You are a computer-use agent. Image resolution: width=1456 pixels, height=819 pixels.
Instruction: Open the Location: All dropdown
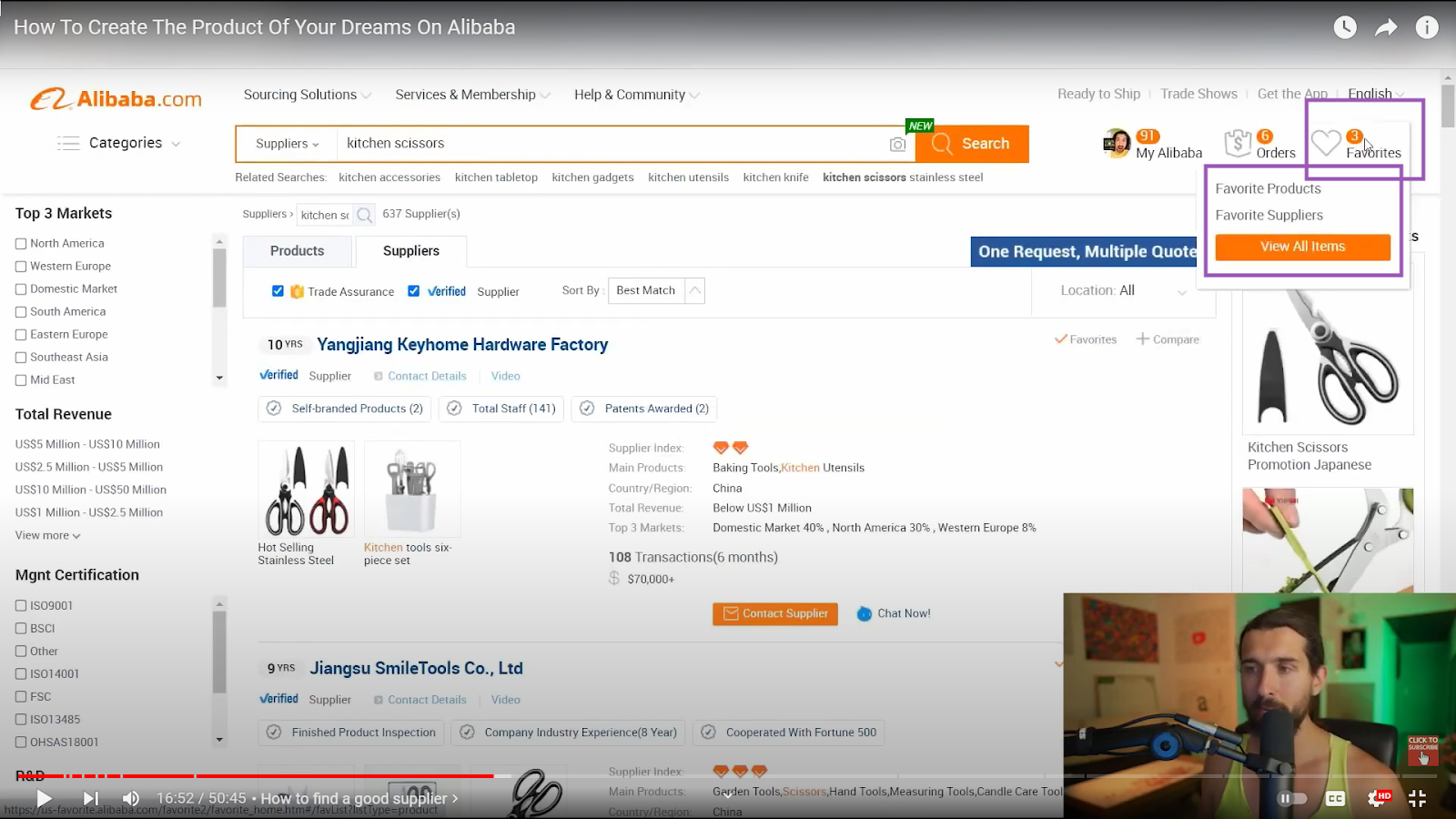tap(1124, 290)
